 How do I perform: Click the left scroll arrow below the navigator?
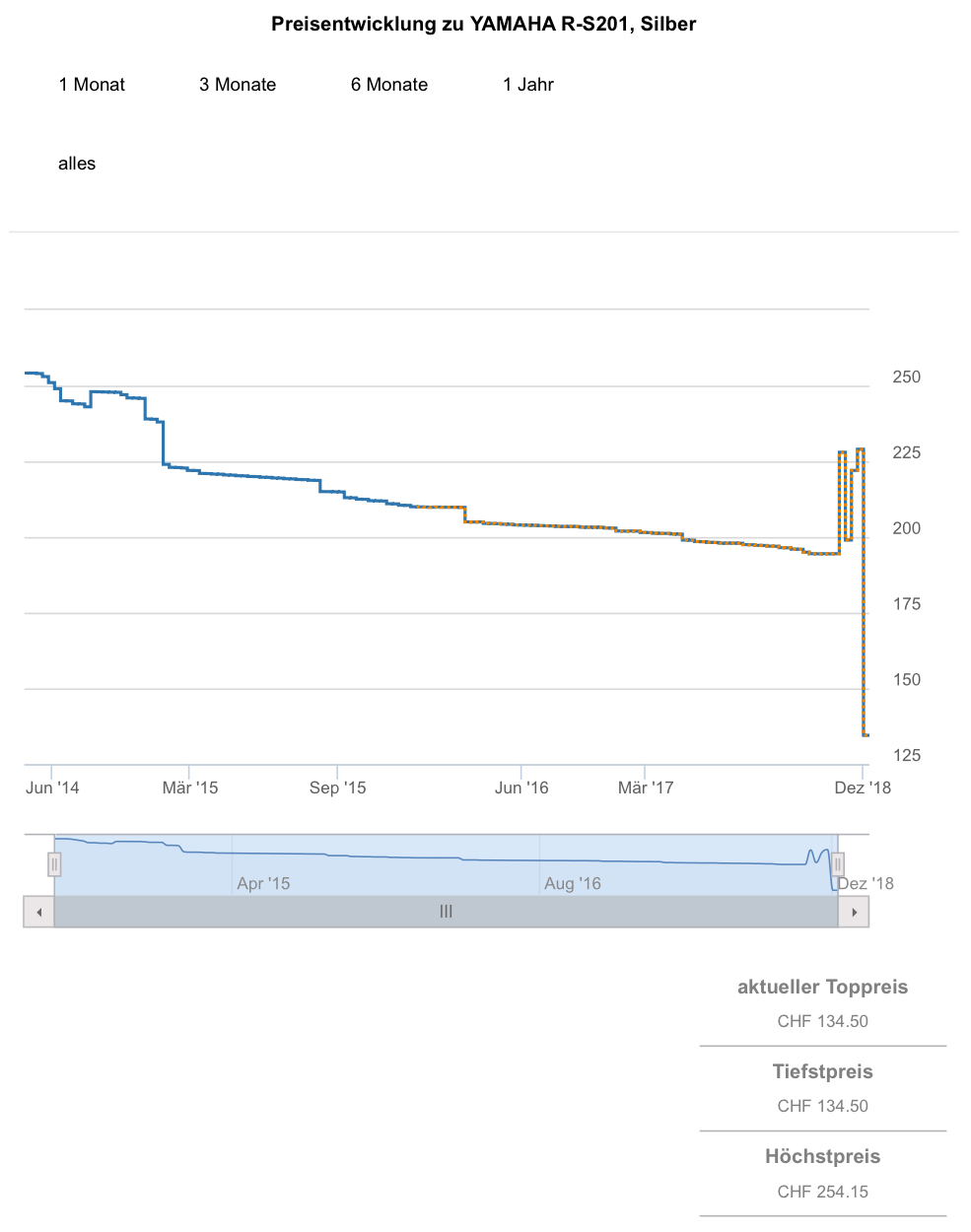pos(38,912)
